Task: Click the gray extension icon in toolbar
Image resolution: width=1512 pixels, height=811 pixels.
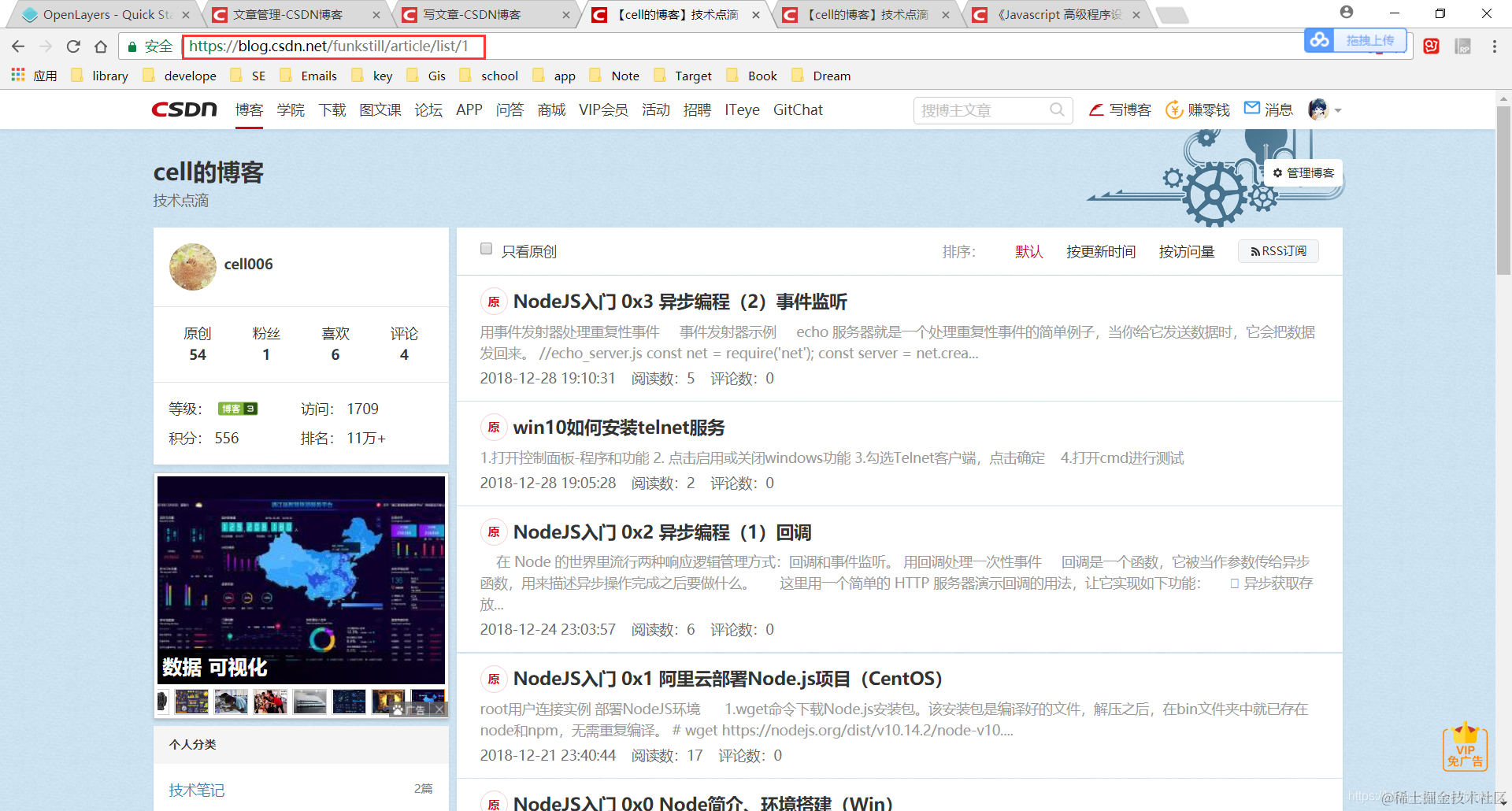Action: click(1463, 46)
